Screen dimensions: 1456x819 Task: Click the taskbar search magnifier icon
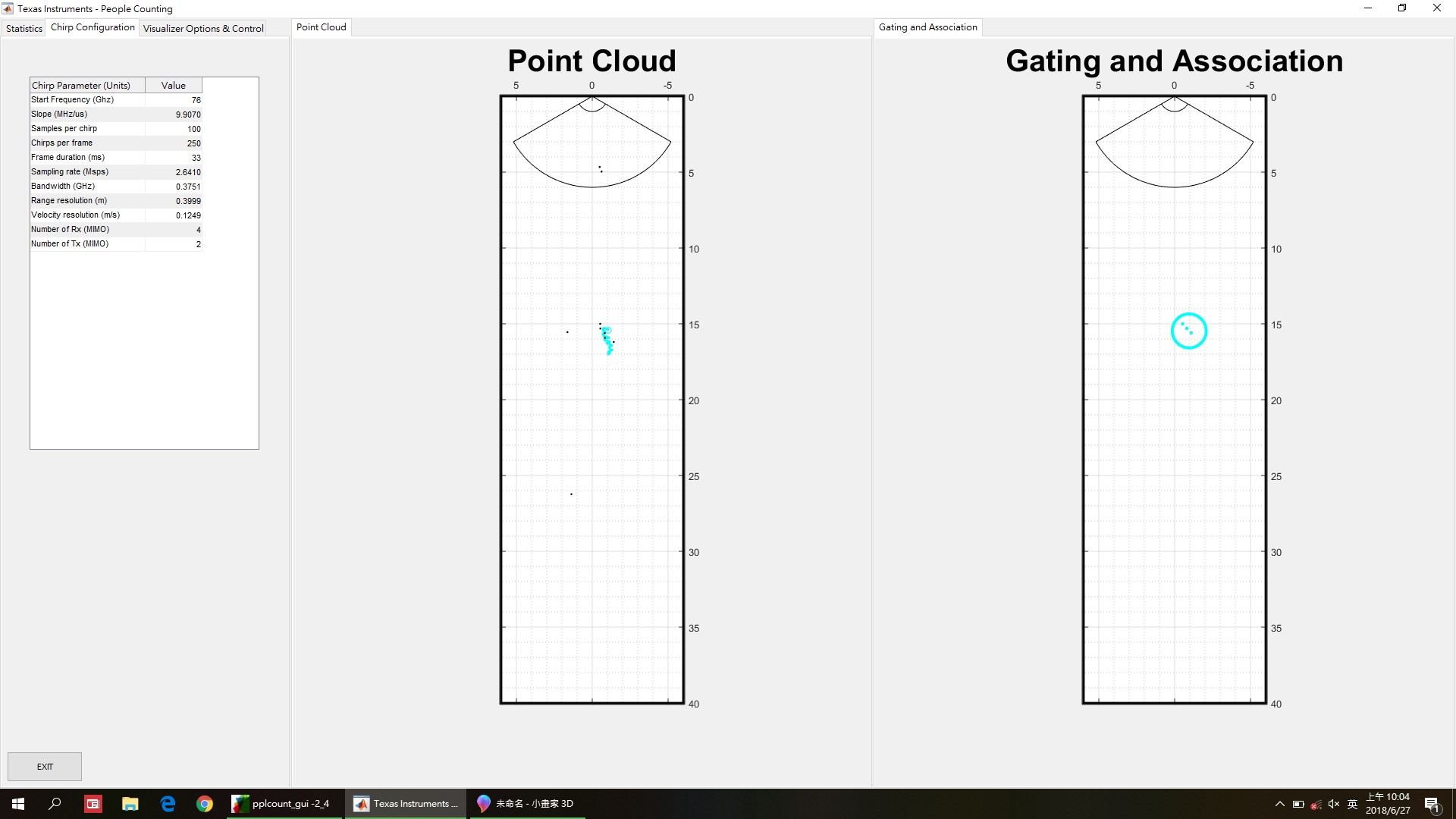55,804
